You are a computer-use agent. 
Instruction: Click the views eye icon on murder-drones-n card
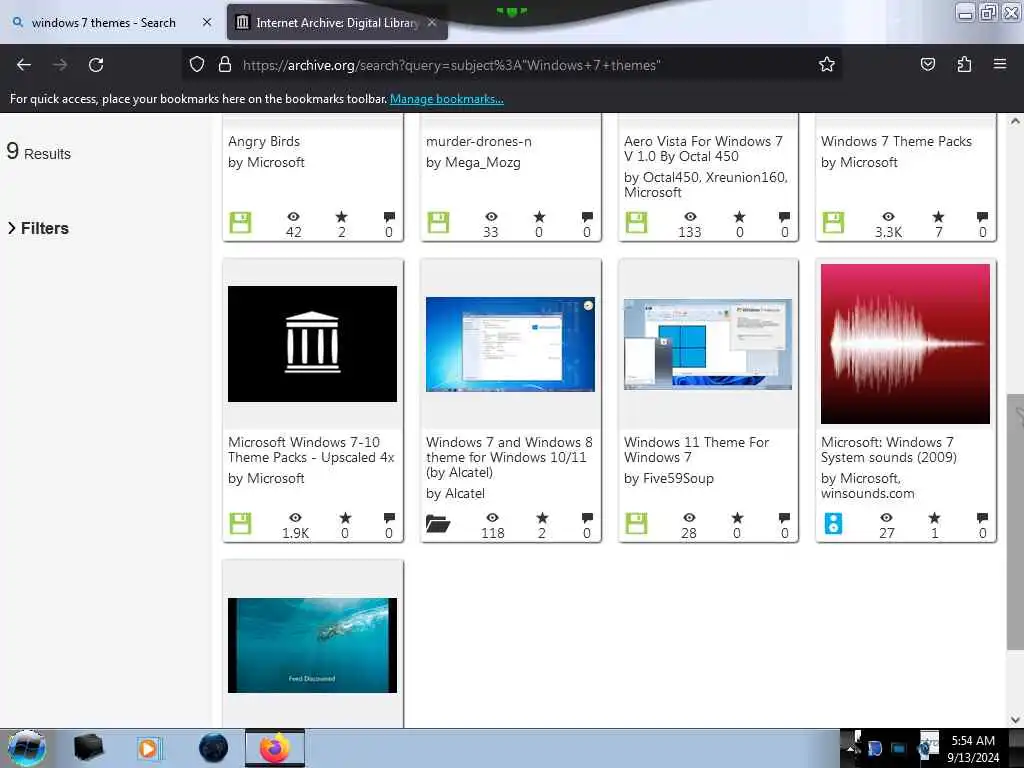click(491, 217)
